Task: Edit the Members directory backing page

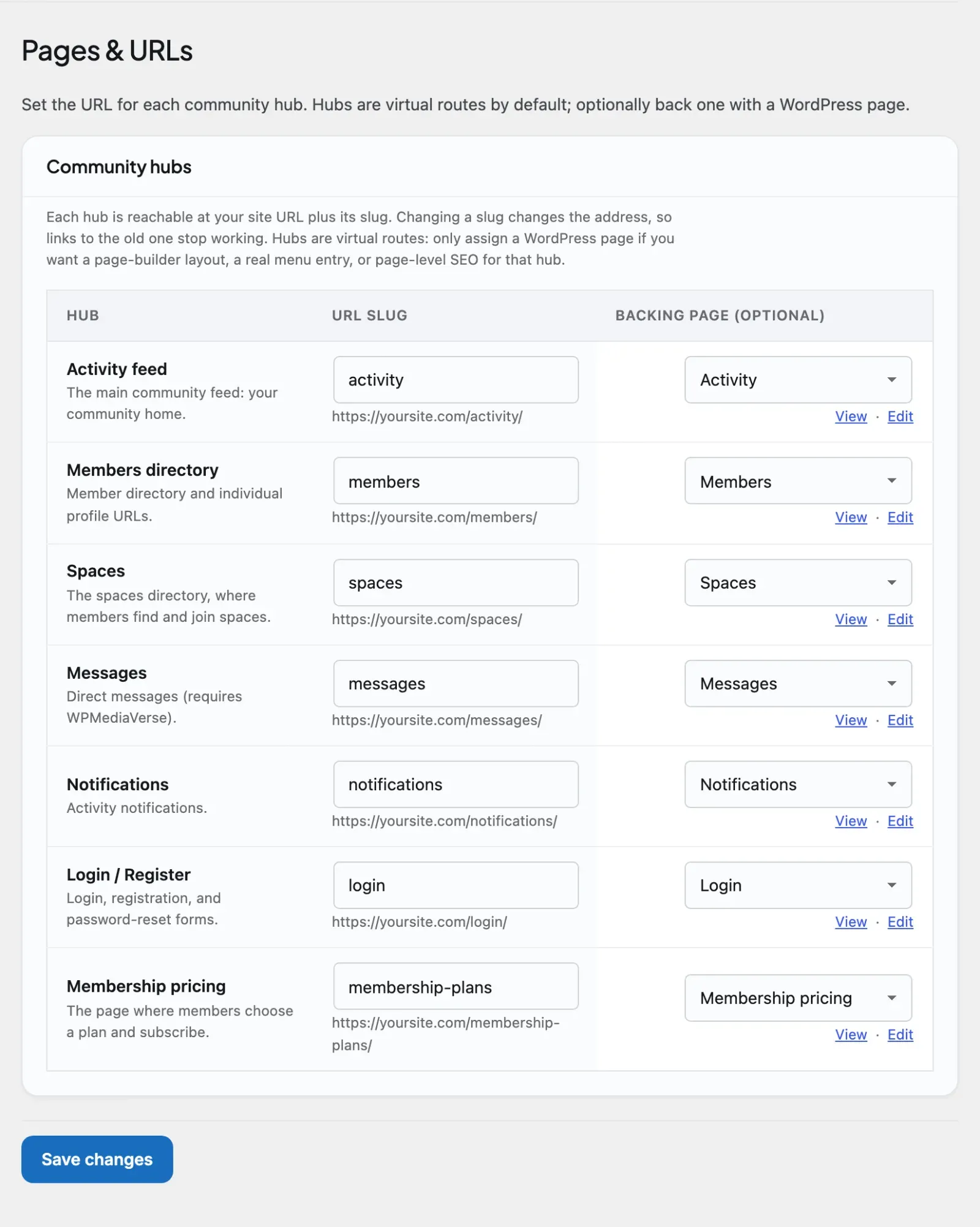Action: (900, 518)
